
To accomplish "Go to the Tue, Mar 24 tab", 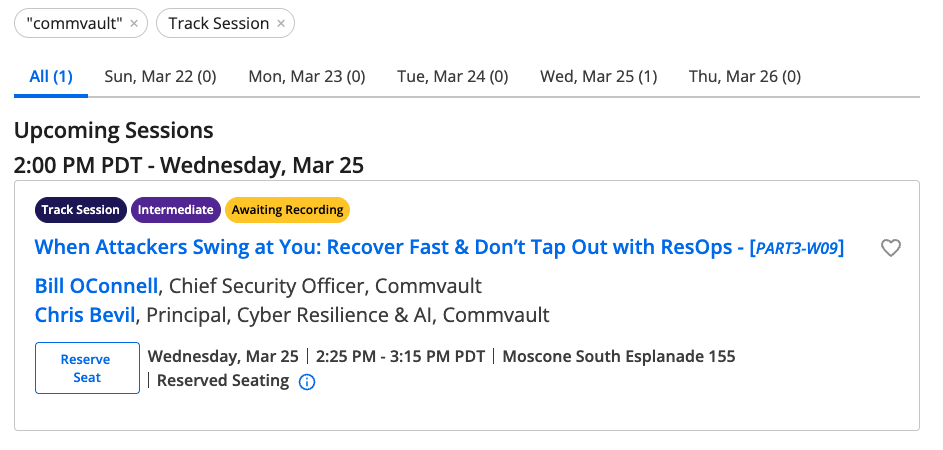I will [x=453, y=76].
